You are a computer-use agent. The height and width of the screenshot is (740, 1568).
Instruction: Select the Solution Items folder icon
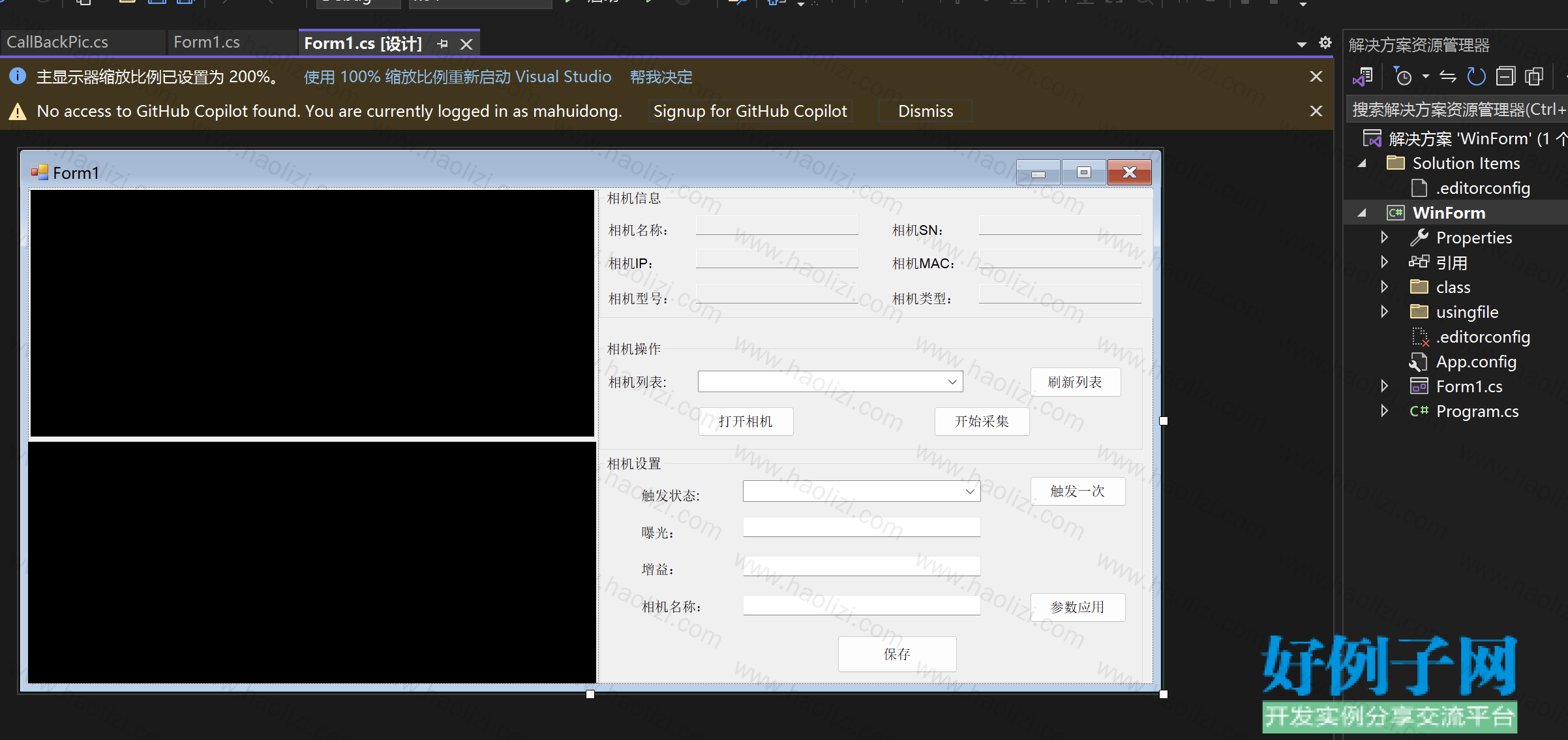coord(1396,162)
